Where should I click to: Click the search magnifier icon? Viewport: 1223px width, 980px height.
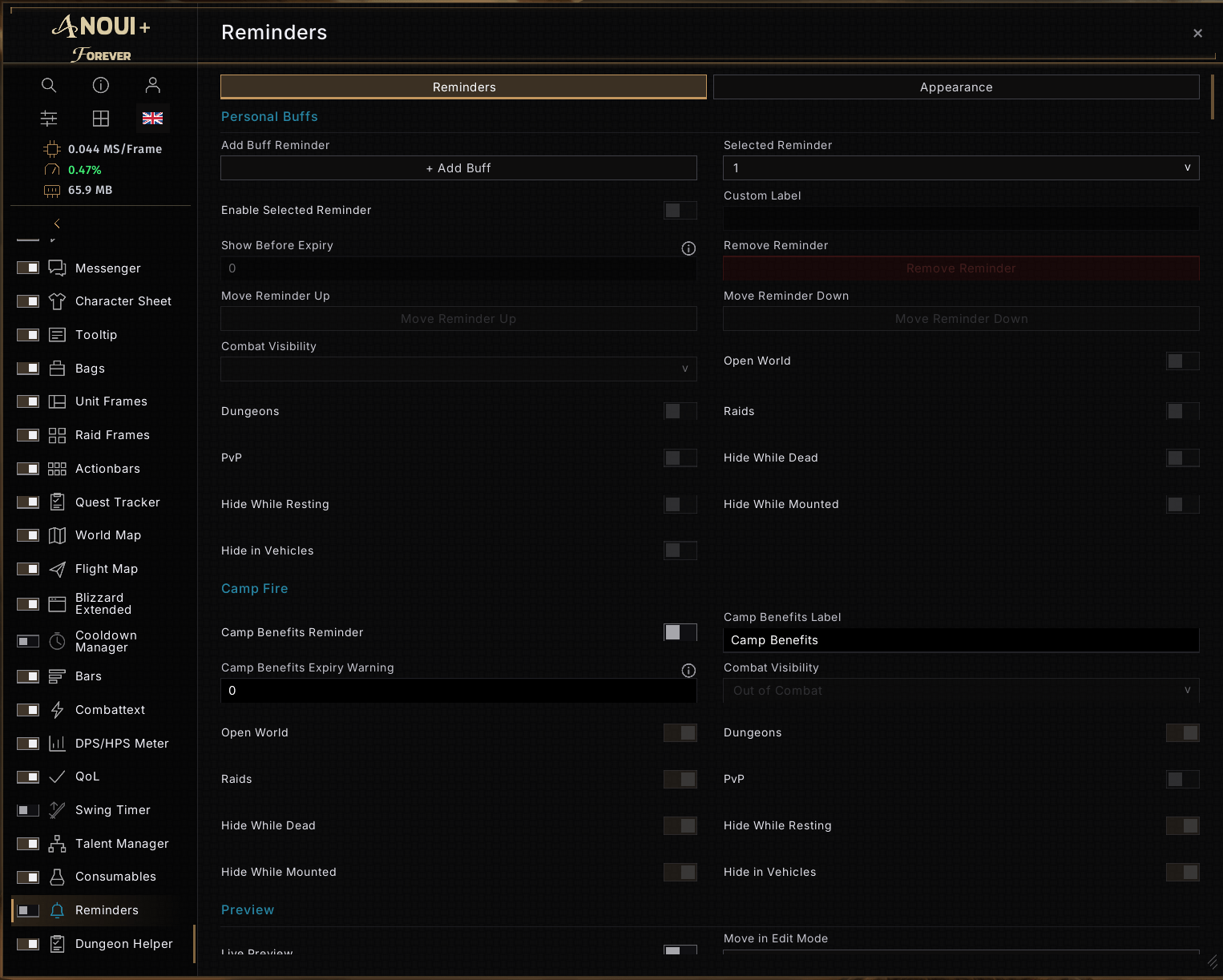(x=49, y=85)
